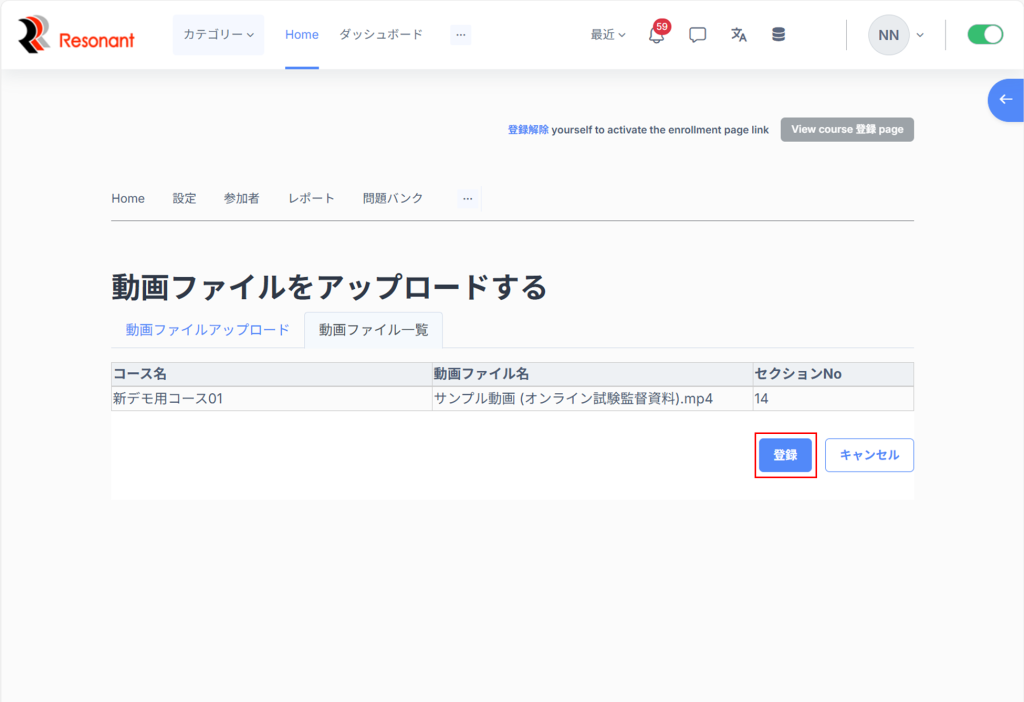
Task: Click the top navigation more (···) icon
Action: click(460, 35)
